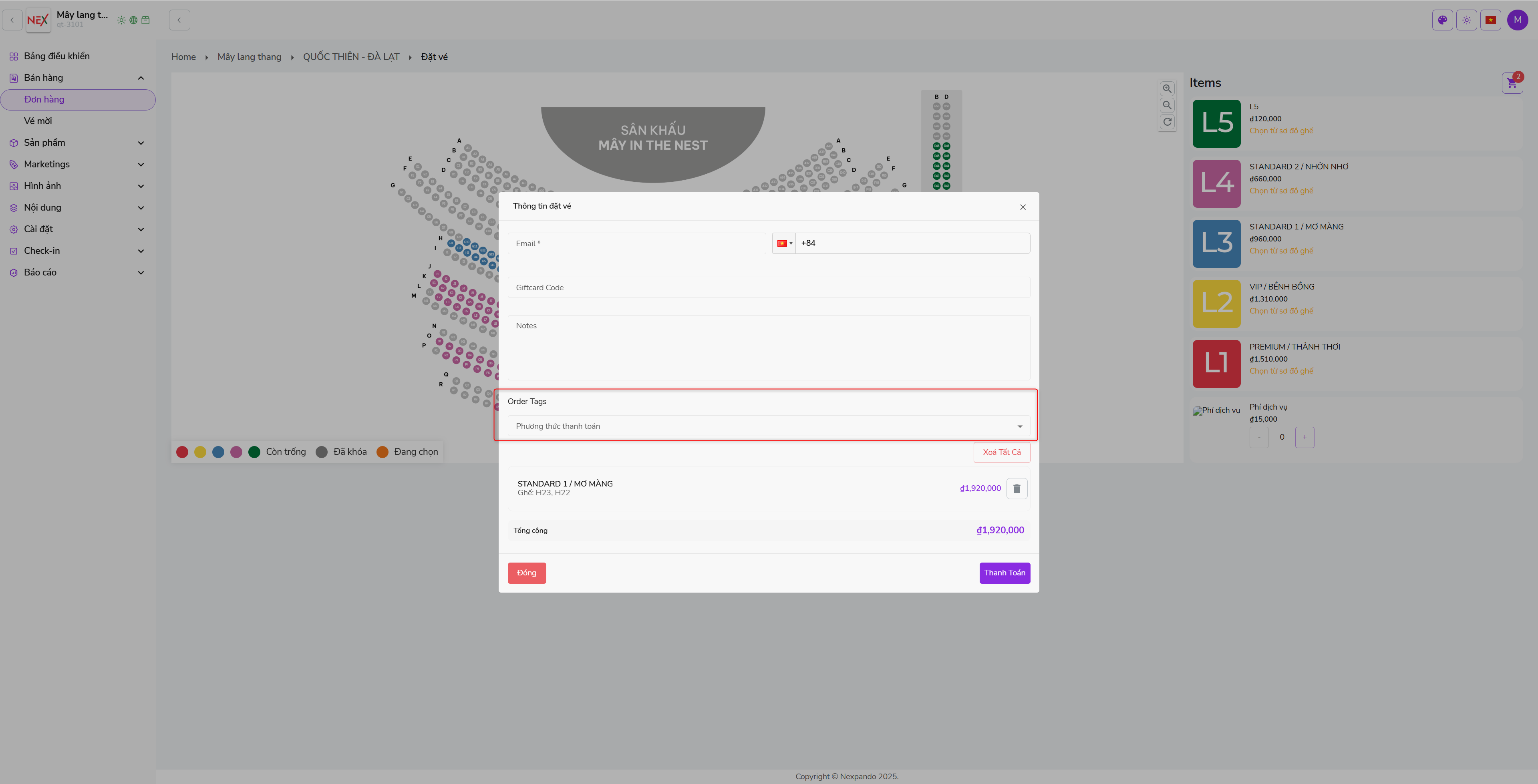
Task: Click the Email input field
Action: pos(636,243)
